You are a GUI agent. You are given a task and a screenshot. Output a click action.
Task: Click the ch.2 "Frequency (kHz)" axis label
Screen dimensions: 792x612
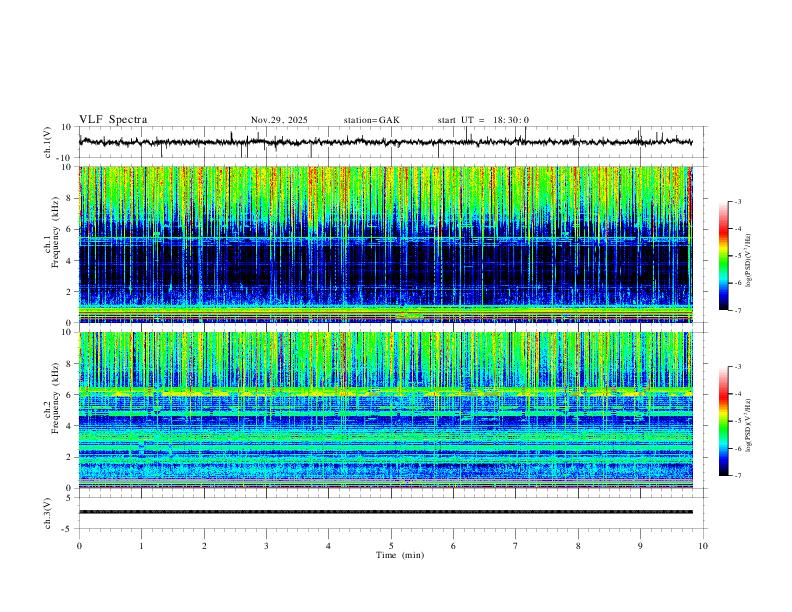[x=56, y=399]
